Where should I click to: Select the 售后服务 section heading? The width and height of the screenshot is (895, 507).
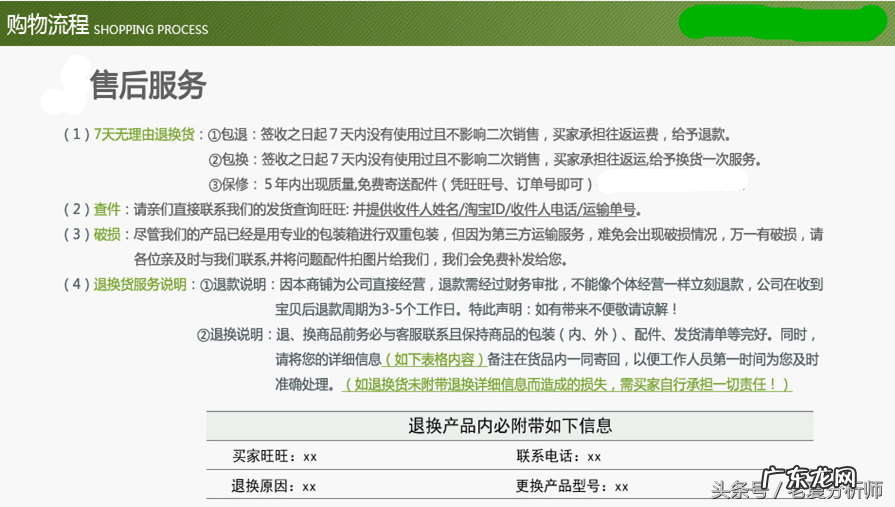click(x=148, y=85)
